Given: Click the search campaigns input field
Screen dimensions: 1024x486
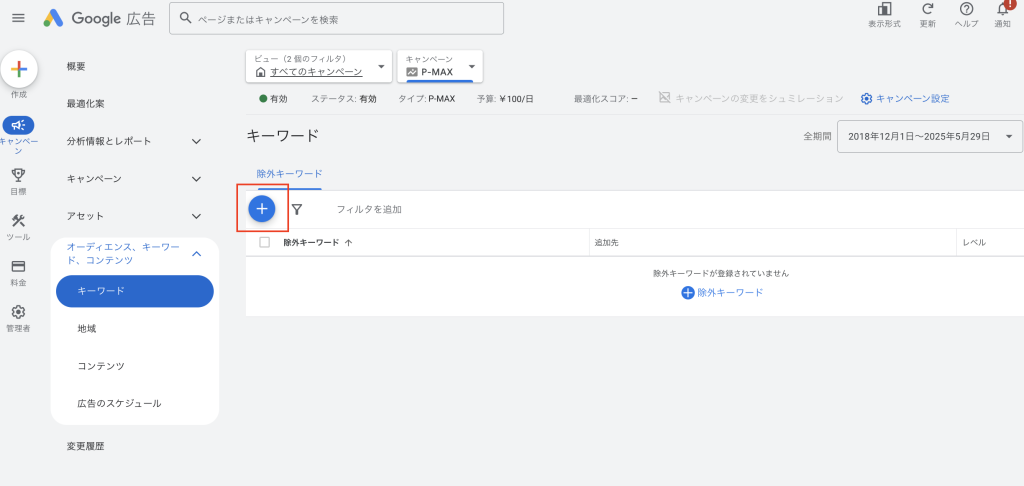Looking at the screenshot, I should [x=337, y=19].
